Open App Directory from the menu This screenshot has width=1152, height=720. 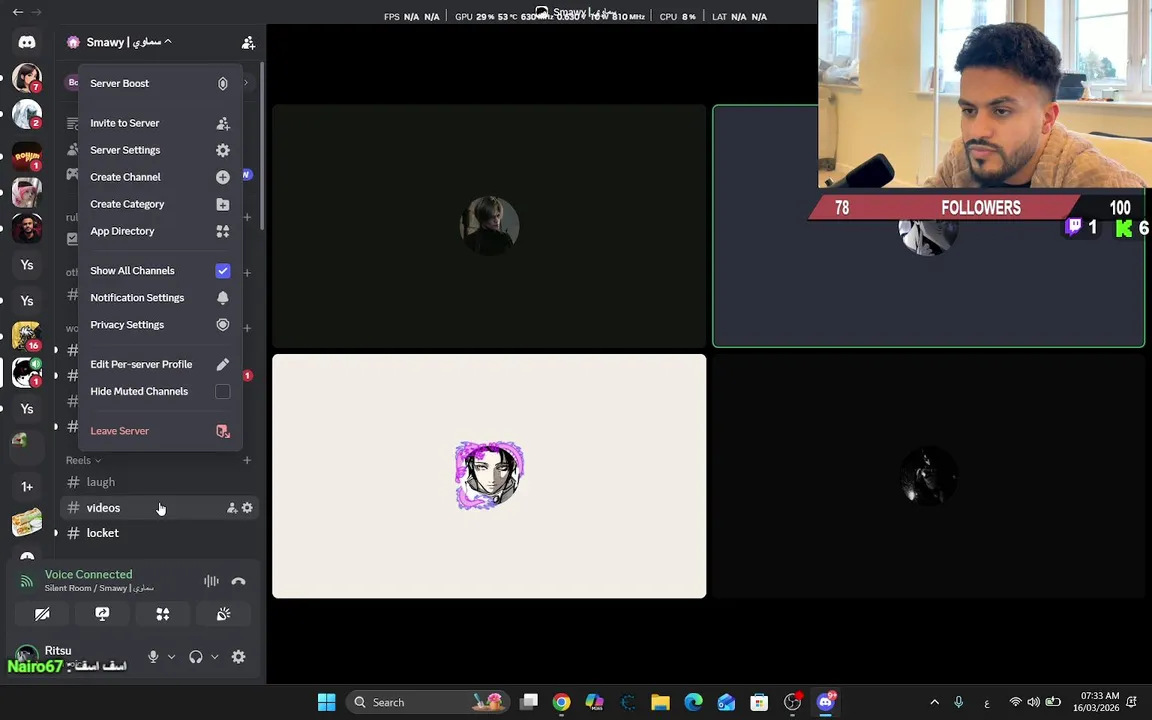coord(160,231)
